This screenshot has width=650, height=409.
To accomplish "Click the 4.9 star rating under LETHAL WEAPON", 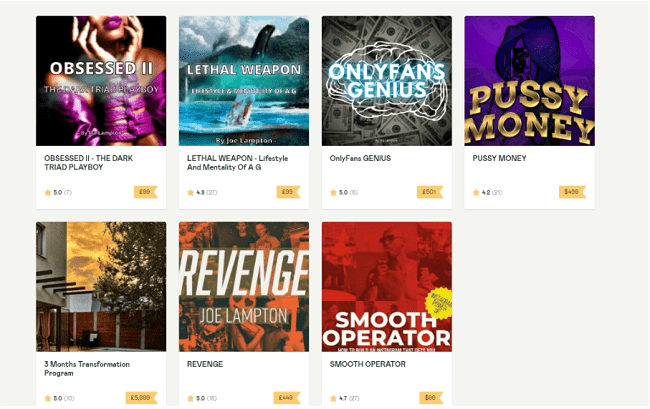I will (202, 192).
